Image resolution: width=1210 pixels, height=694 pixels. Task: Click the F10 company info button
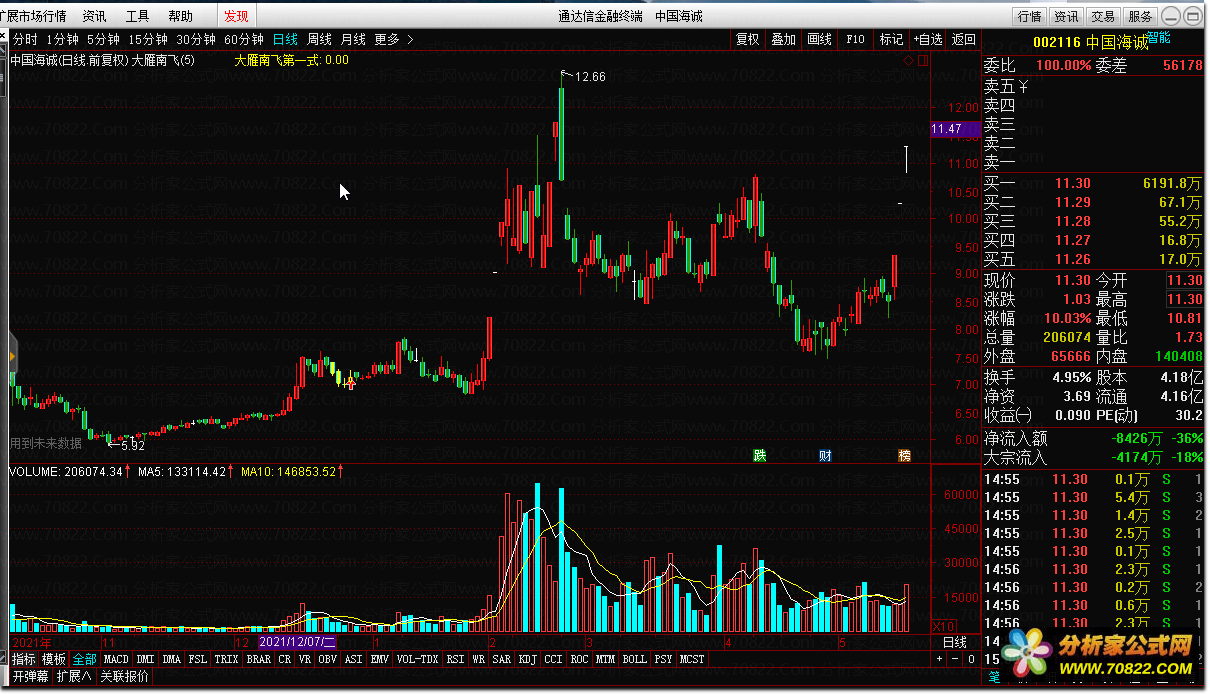tap(855, 39)
